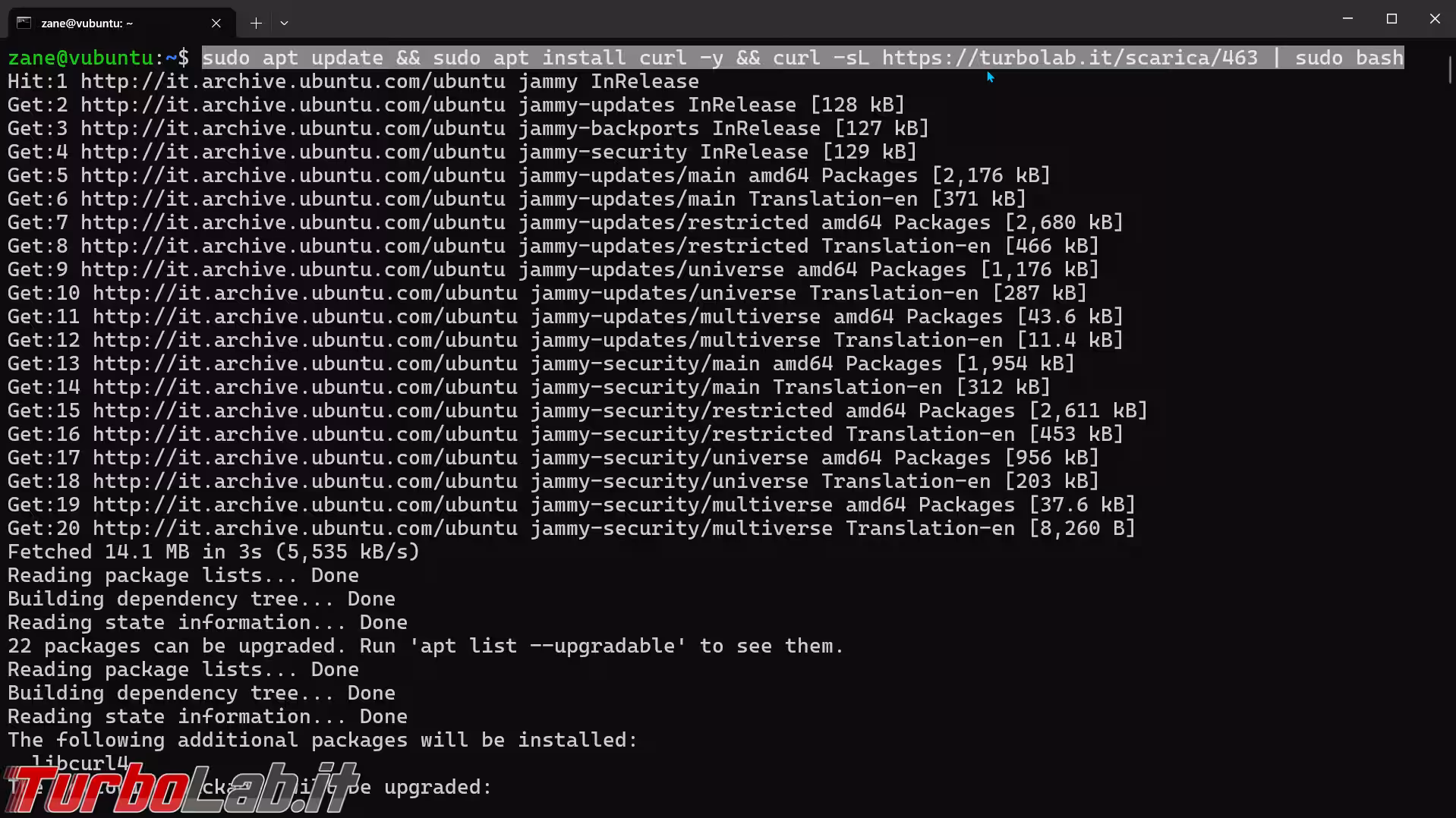Image resolution: width=1456 pixels, height=818 pixels.
Task: Click the terminal icon in the tab
Action: click(x=24, y=23)
